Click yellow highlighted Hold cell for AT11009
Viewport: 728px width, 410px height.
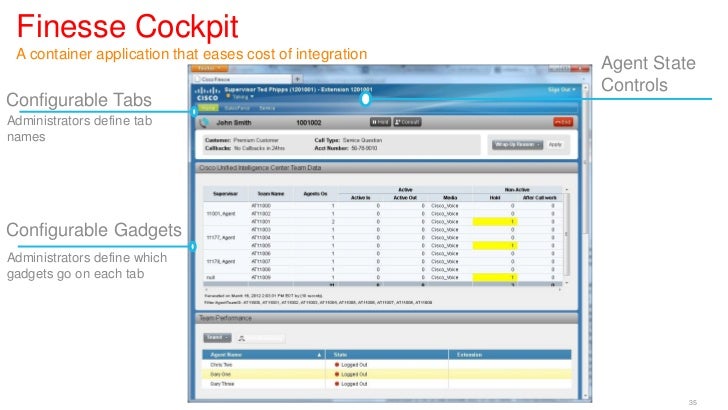coord(495,277)
